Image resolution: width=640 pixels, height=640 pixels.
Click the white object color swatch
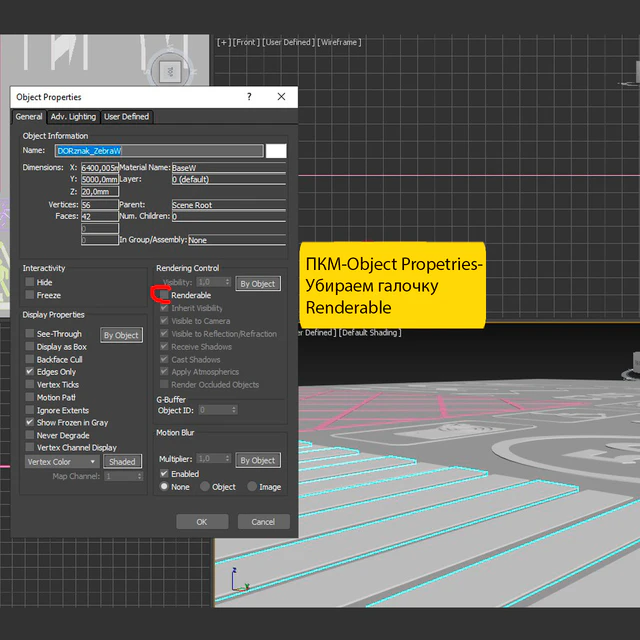point(276,151)
